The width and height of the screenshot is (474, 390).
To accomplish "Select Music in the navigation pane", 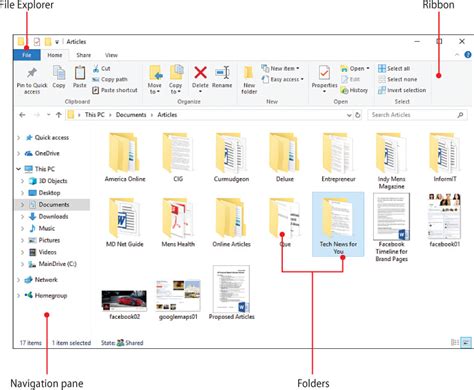I will click(x=42, y=228).
